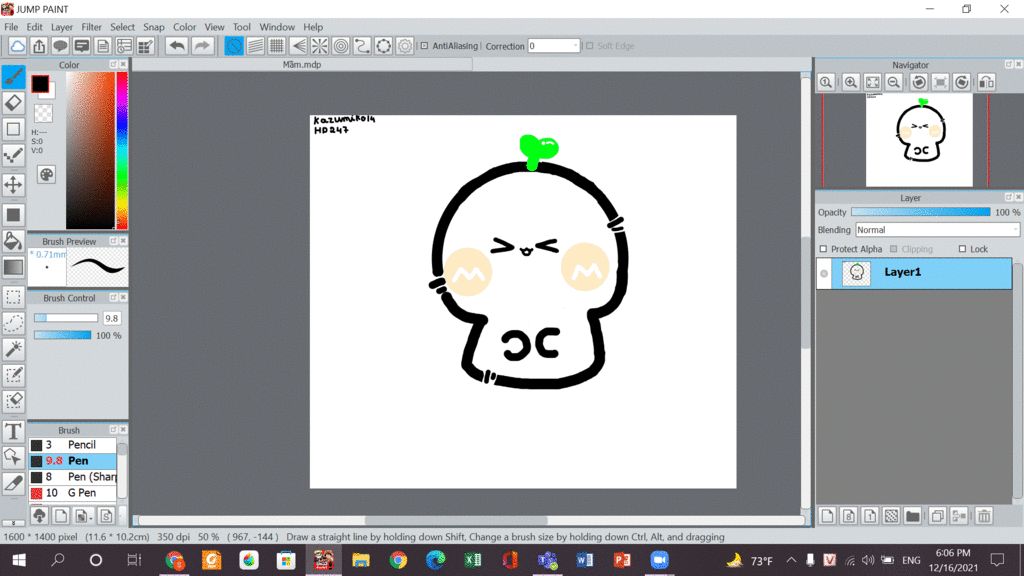Select the Text tool
Image resolution: width=1024 pixels, height=576 pixels.
pyautogui.click(x=13, y=432)
